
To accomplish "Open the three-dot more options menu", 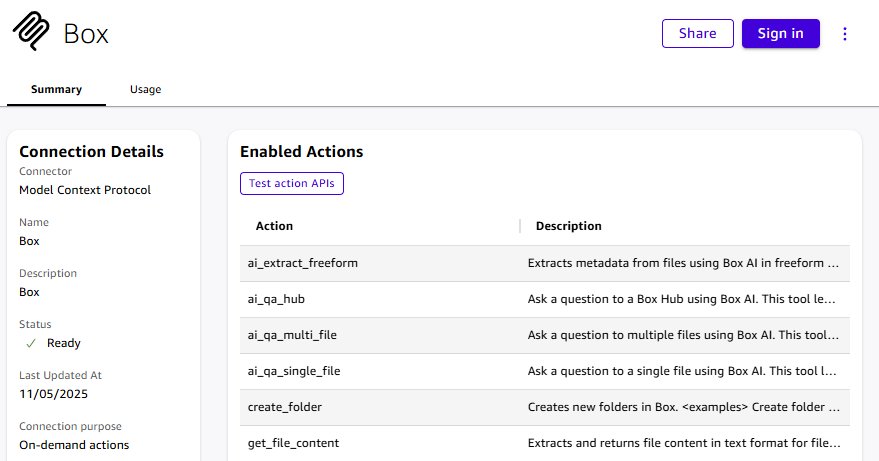I will click(x=845, y=34).
